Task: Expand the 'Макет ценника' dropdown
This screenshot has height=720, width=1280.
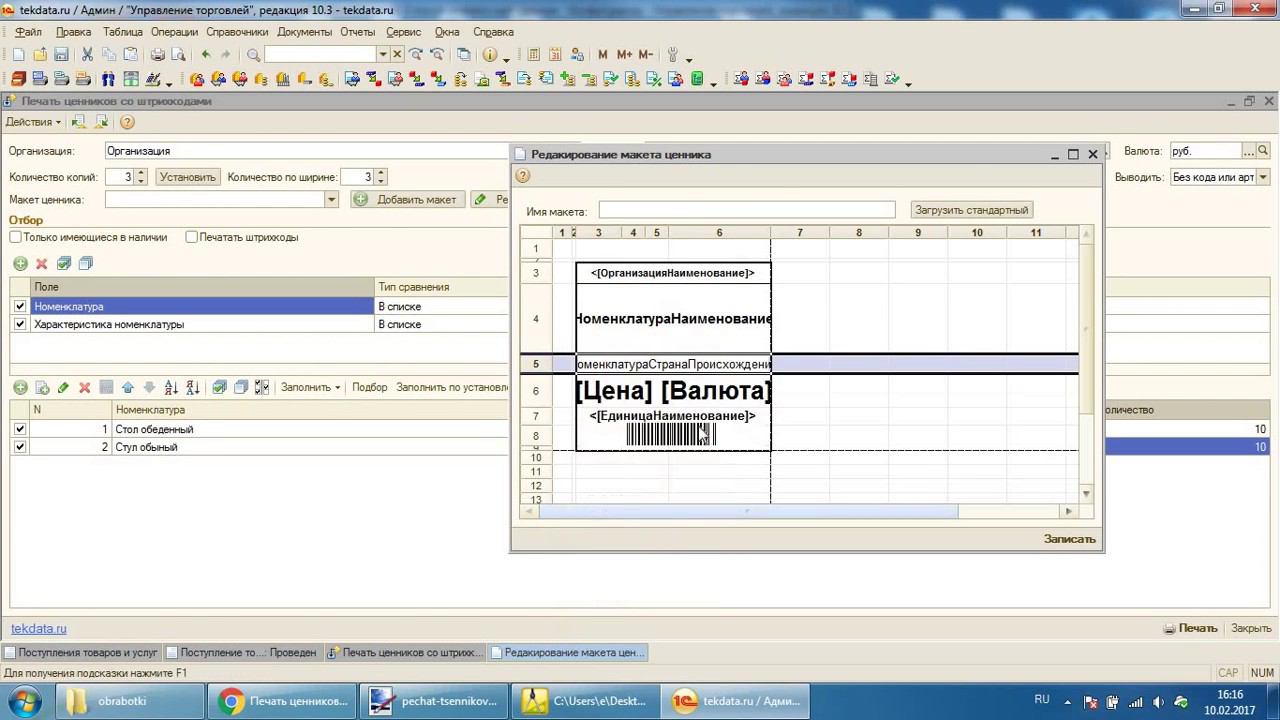Action: point(331,200)
